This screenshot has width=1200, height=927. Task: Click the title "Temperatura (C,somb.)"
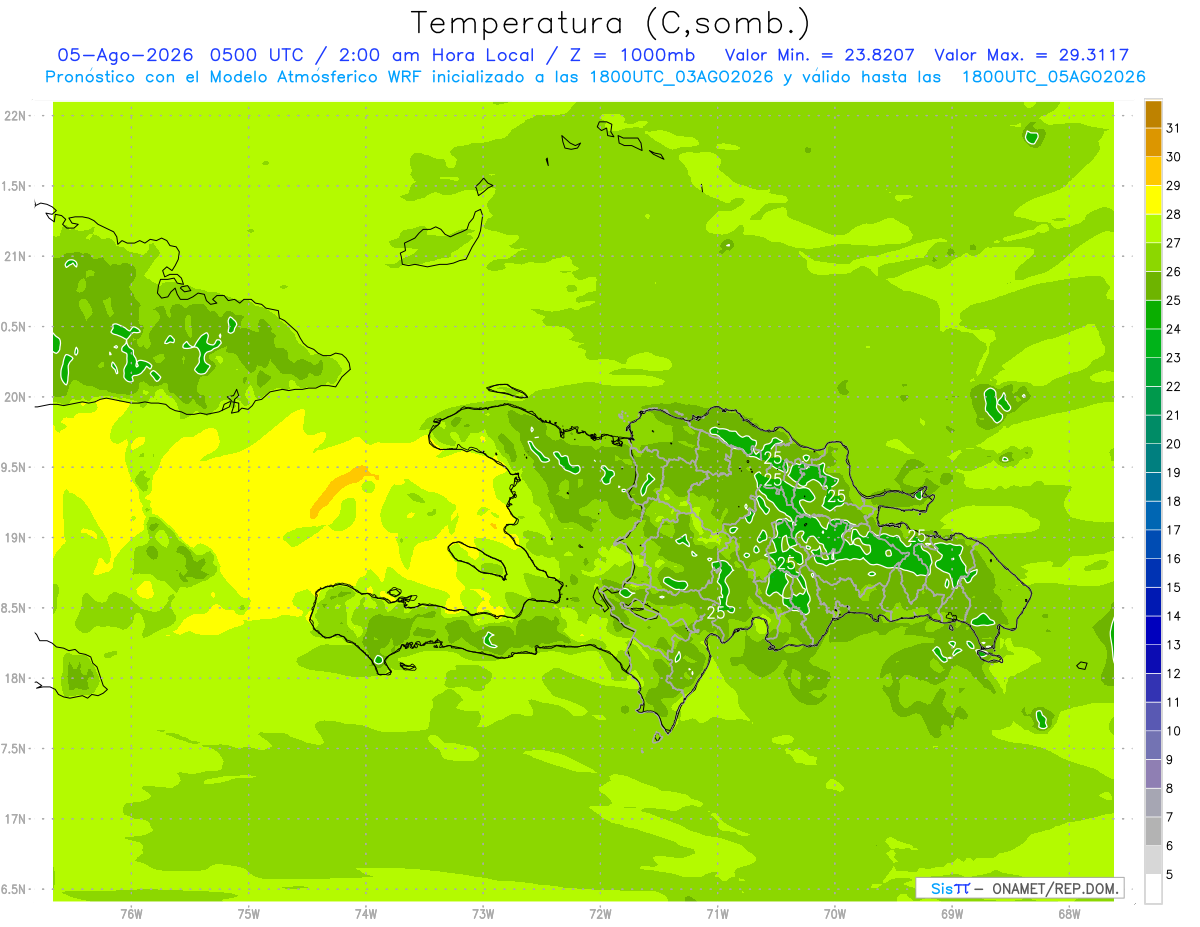coord(611,23)
